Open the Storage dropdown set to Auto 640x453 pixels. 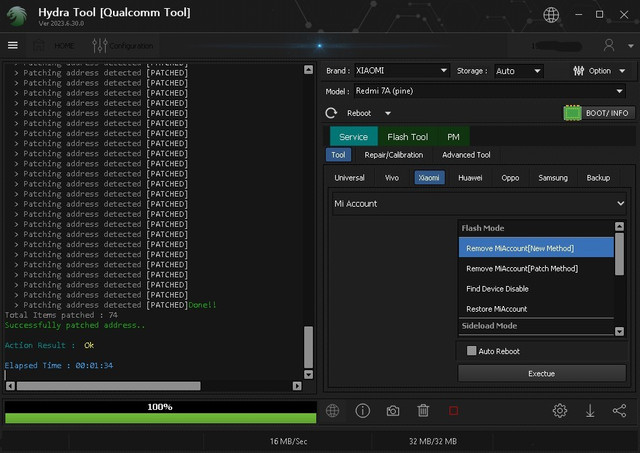point(518,71)
